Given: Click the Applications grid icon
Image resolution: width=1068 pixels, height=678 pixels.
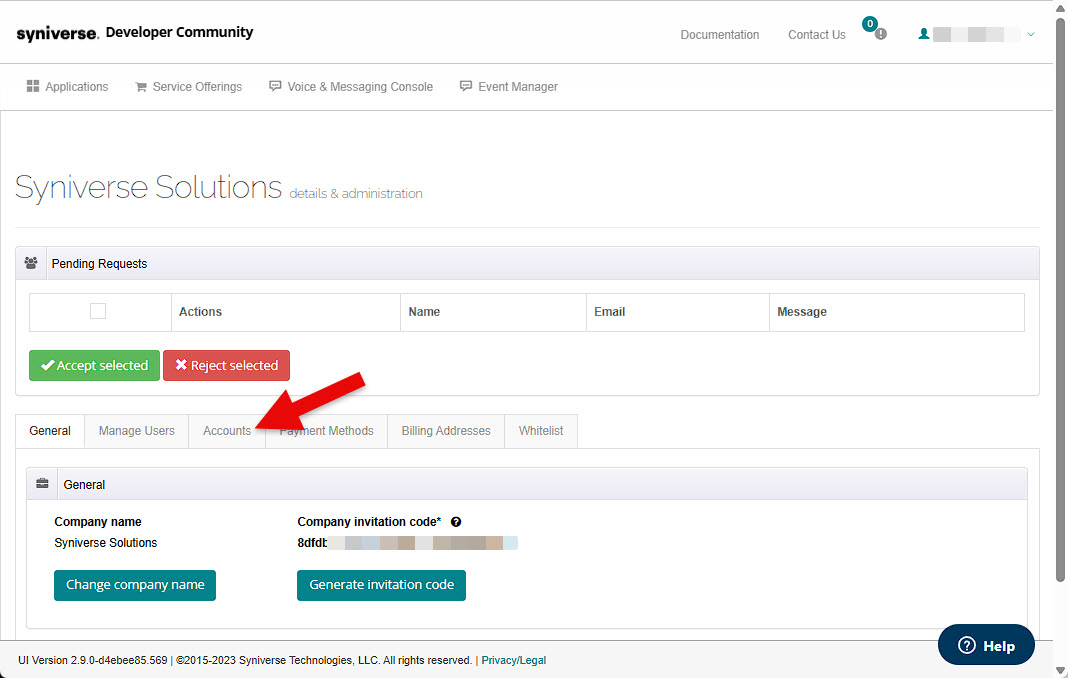Looking at the screenshot, I should (33, 87).
